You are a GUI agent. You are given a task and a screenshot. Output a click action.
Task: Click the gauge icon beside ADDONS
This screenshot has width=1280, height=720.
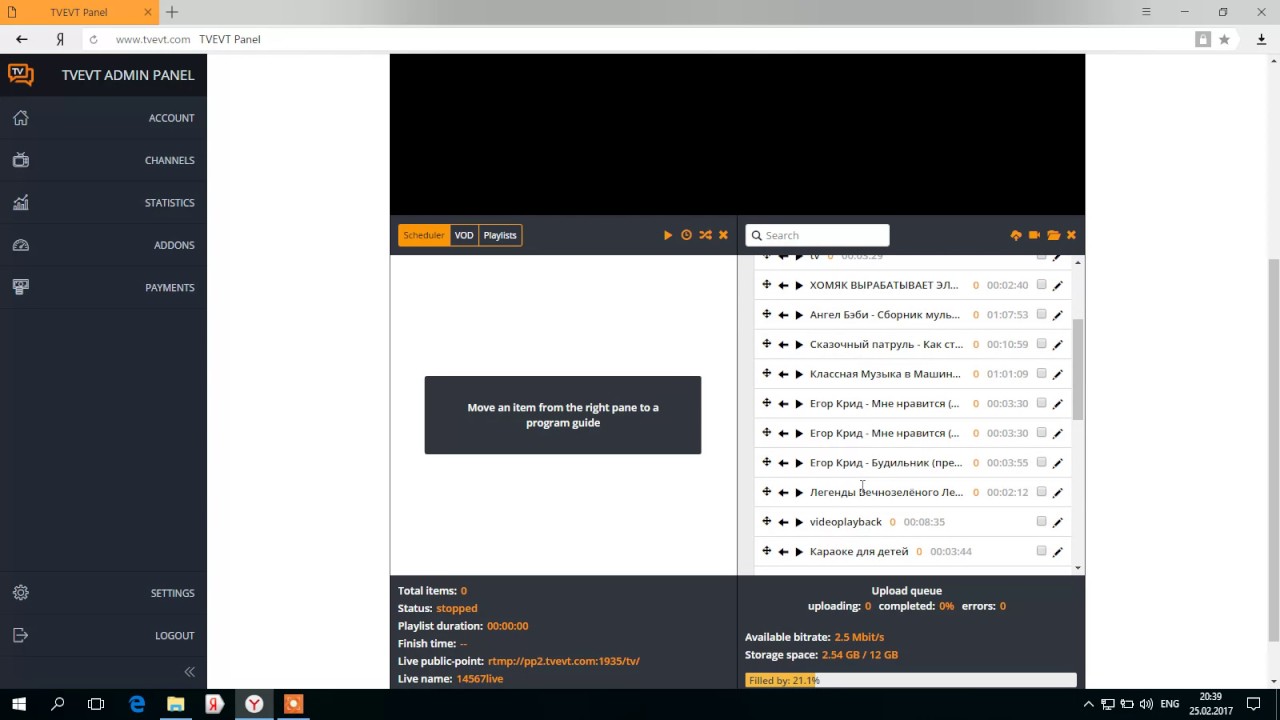[x=21, y=245]
